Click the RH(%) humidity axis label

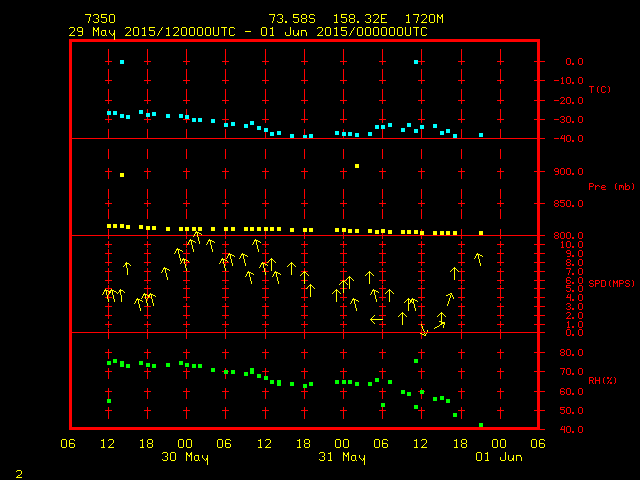[x=599, y=380]
